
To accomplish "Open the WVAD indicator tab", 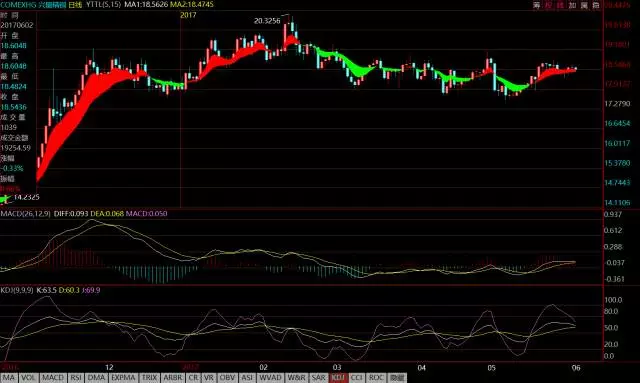I will [270, 378].
